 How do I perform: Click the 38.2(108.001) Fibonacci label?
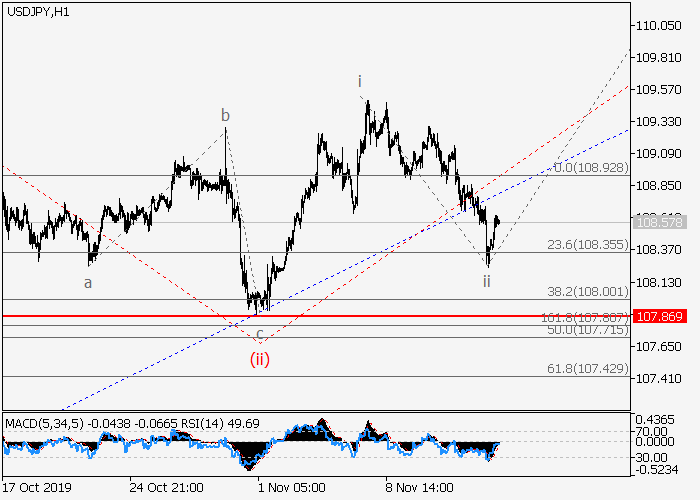pyautogui.click(x=586, y=291)
